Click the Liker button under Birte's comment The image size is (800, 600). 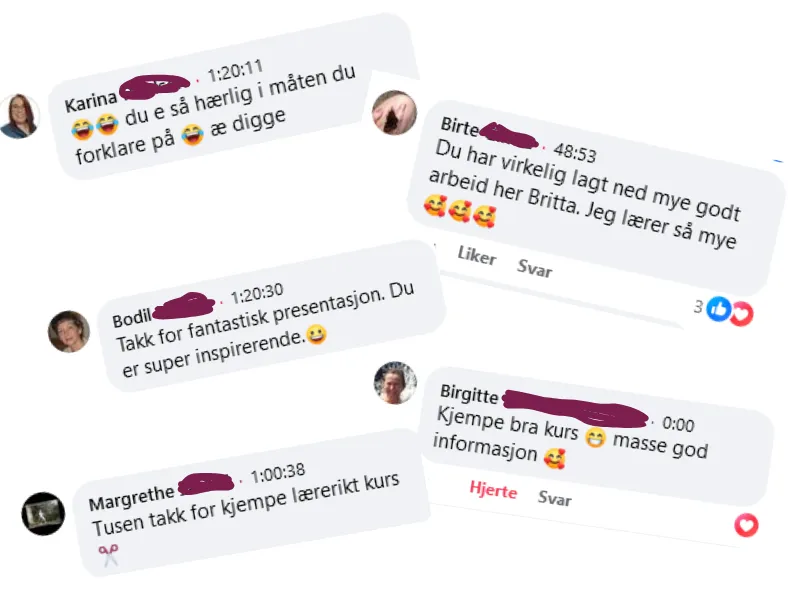point(477,255)
